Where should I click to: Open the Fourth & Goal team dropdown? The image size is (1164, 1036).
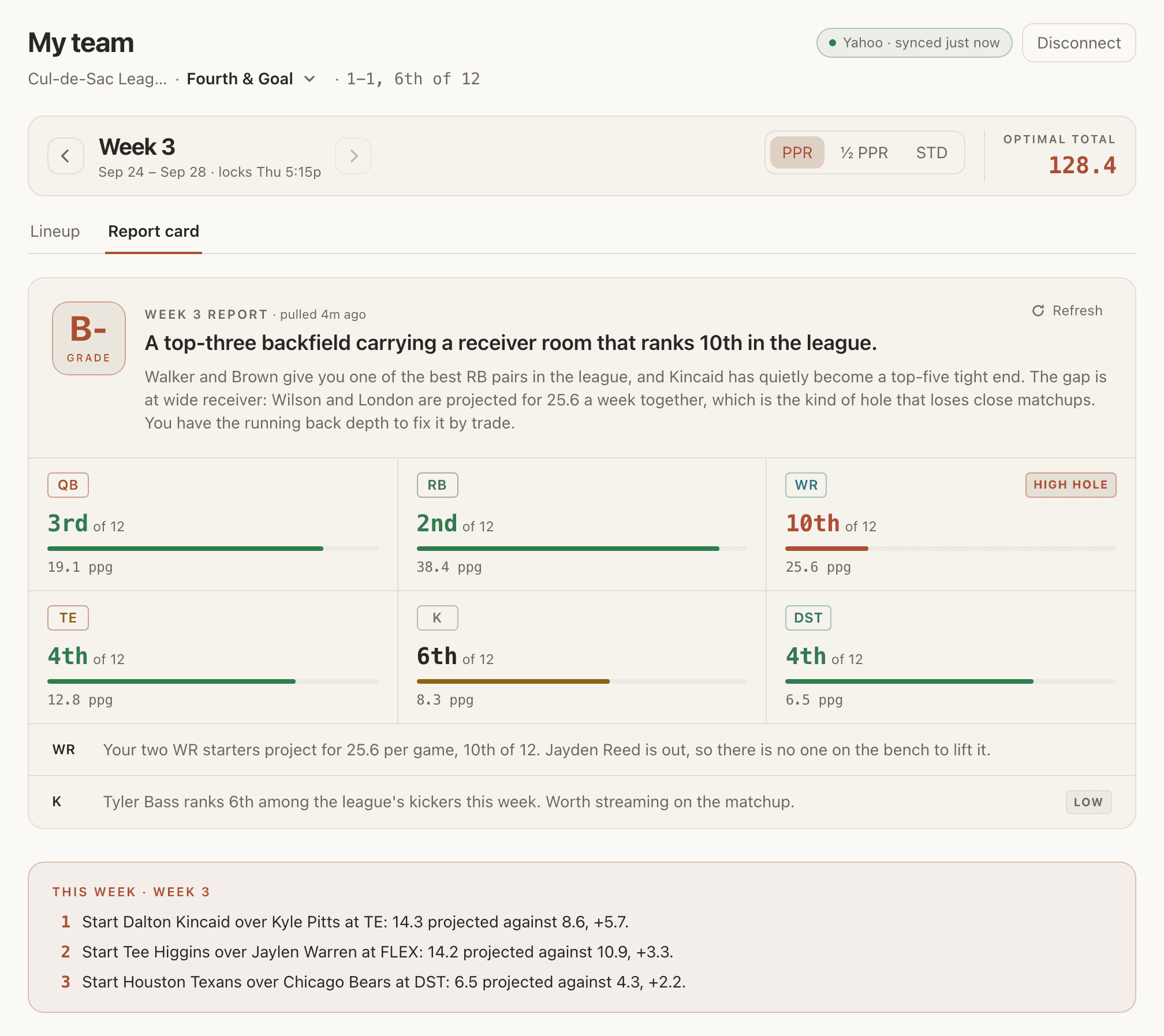coord(251,79)
